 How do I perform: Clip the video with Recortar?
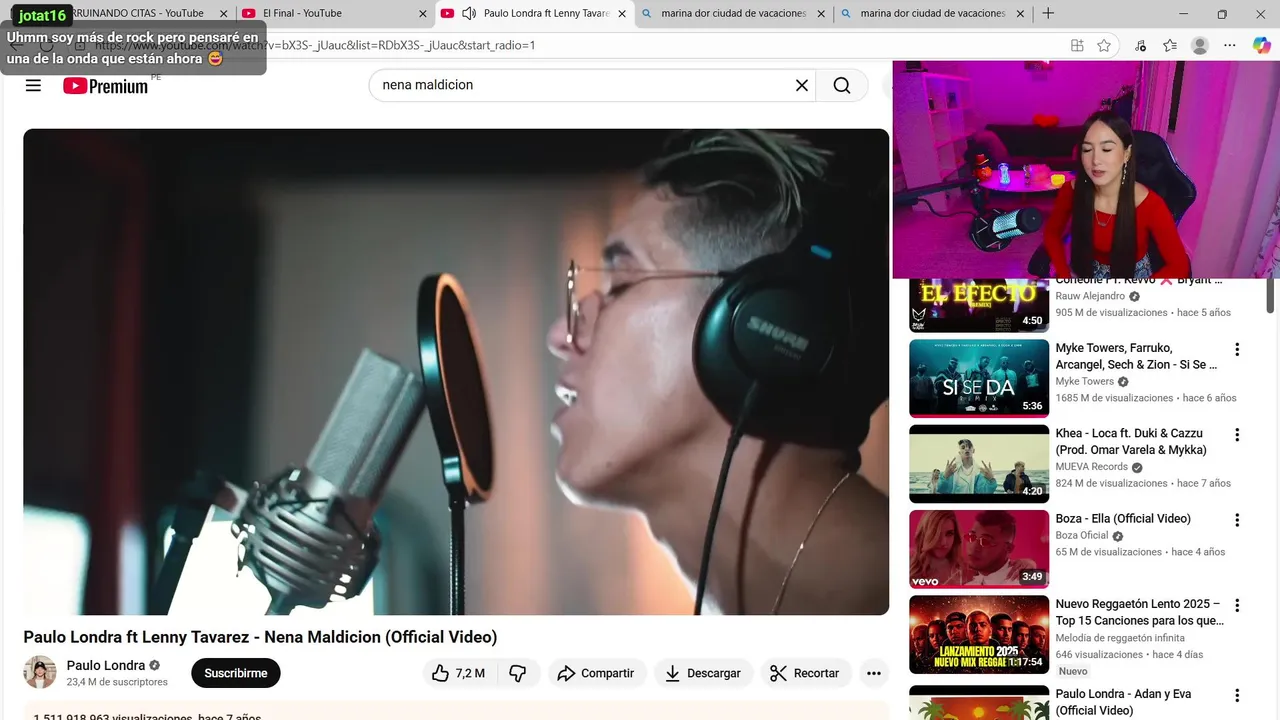click(805, 673)
